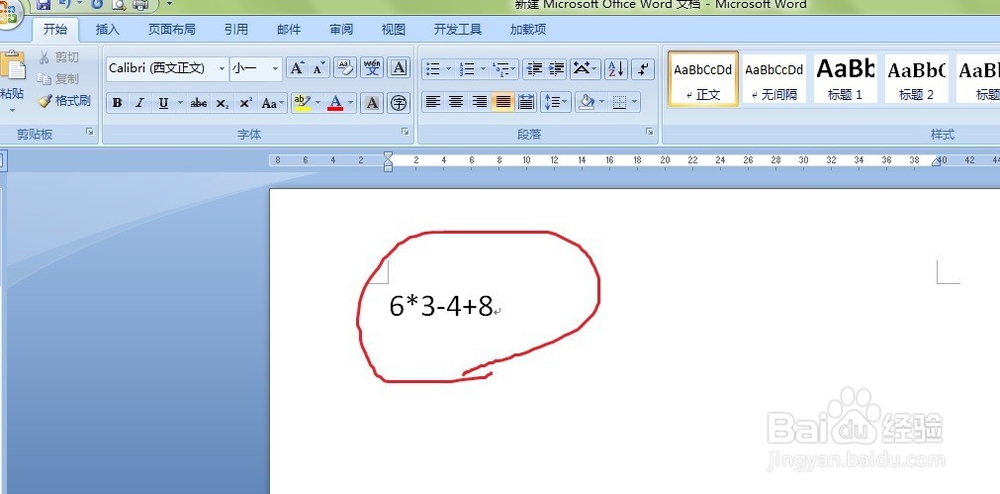Screen dimensions: 1000x494
Task: Click the first-line indent ruler marker
Action: point(388,156)
